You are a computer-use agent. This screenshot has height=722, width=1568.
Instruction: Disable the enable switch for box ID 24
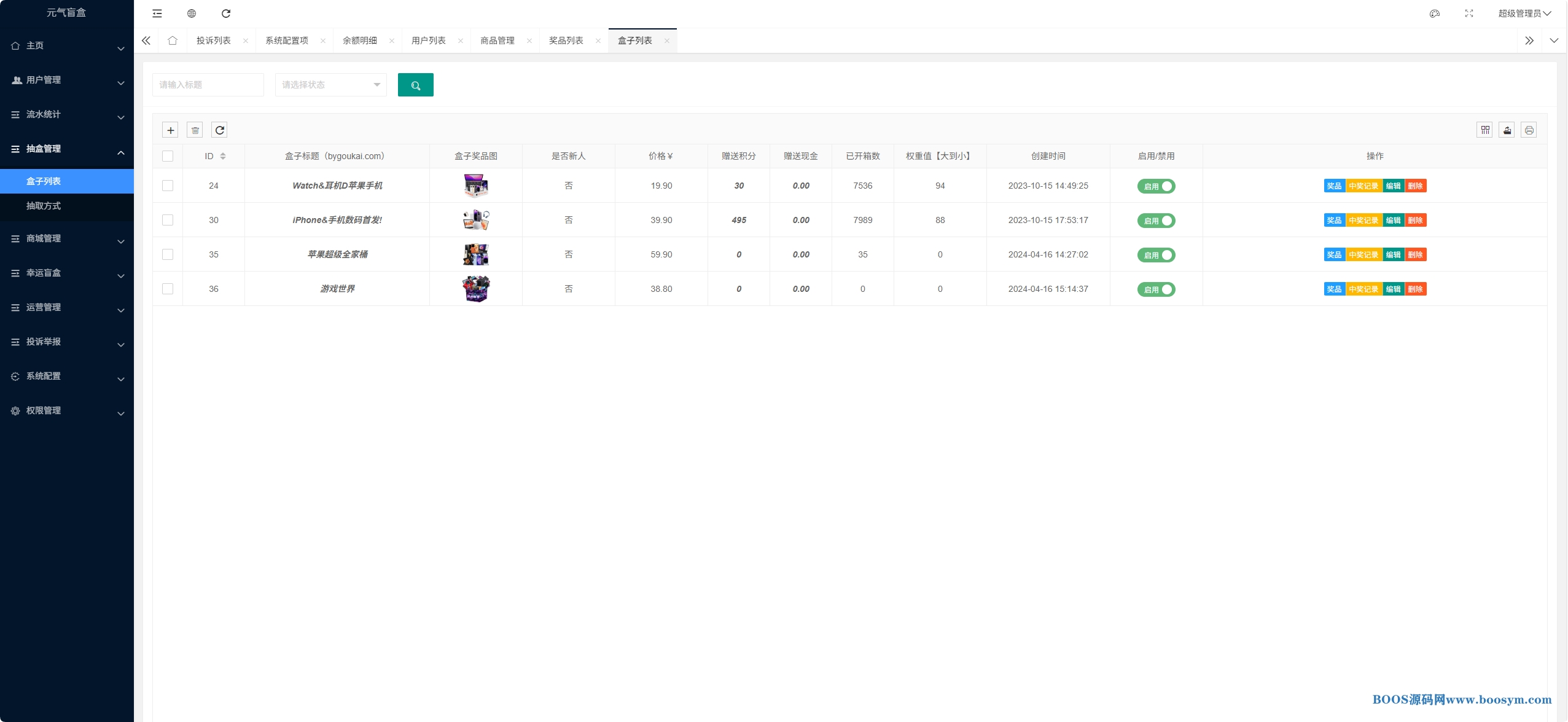[x=1156, y=186]
